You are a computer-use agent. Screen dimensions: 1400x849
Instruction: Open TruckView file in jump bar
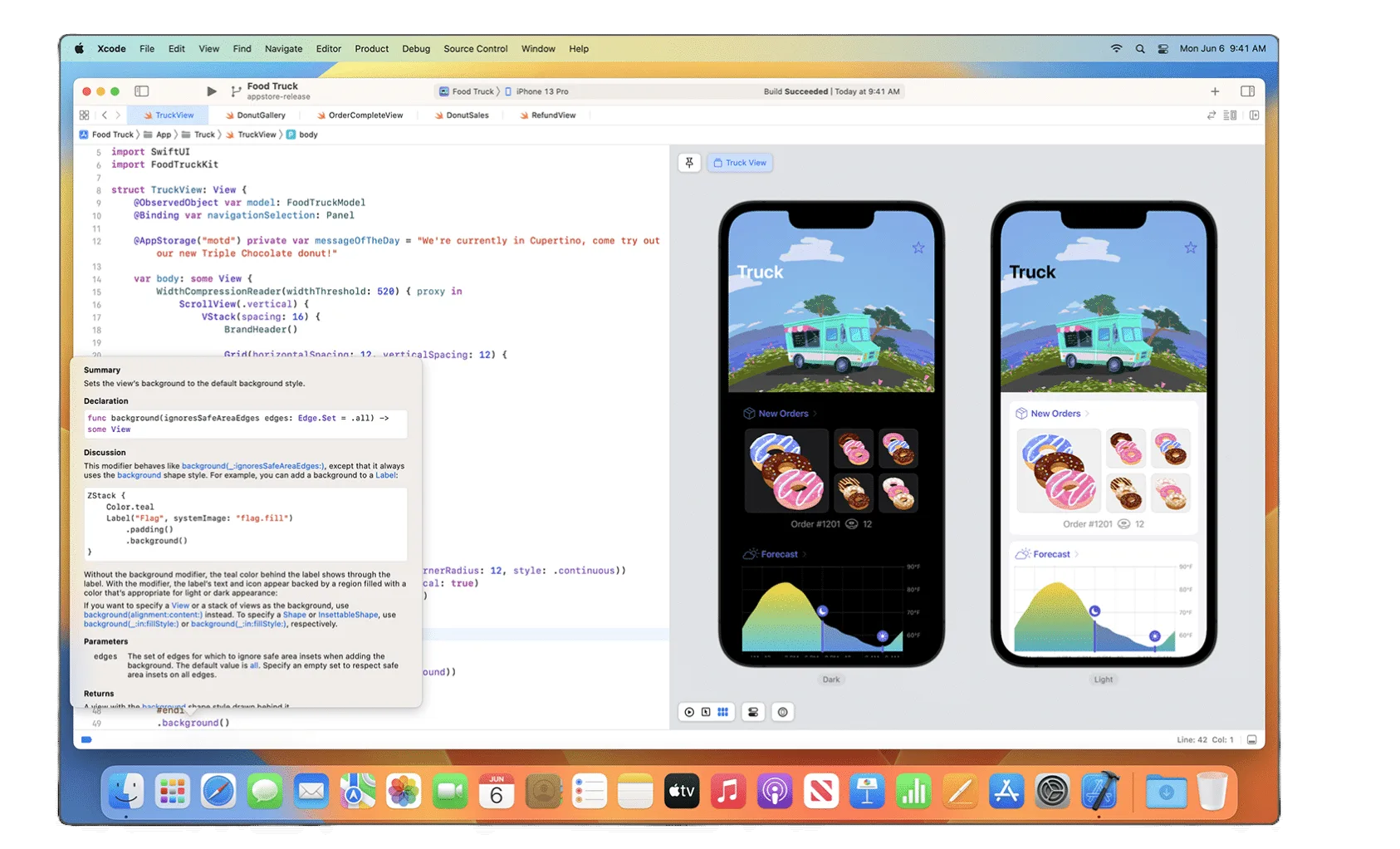251,135
